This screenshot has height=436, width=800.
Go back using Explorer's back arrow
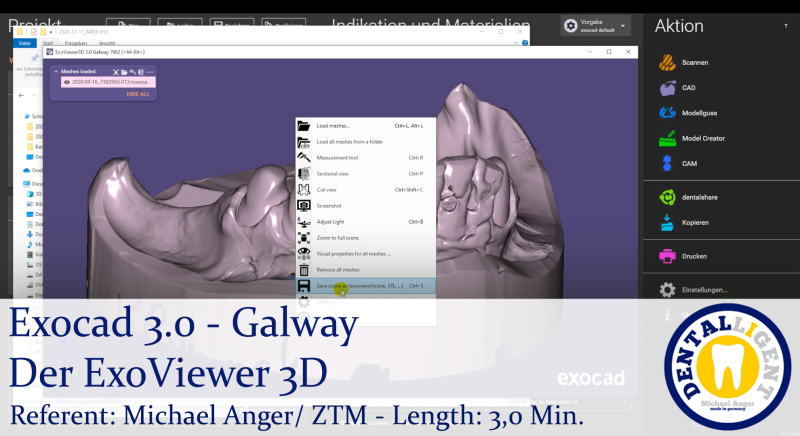21,95
